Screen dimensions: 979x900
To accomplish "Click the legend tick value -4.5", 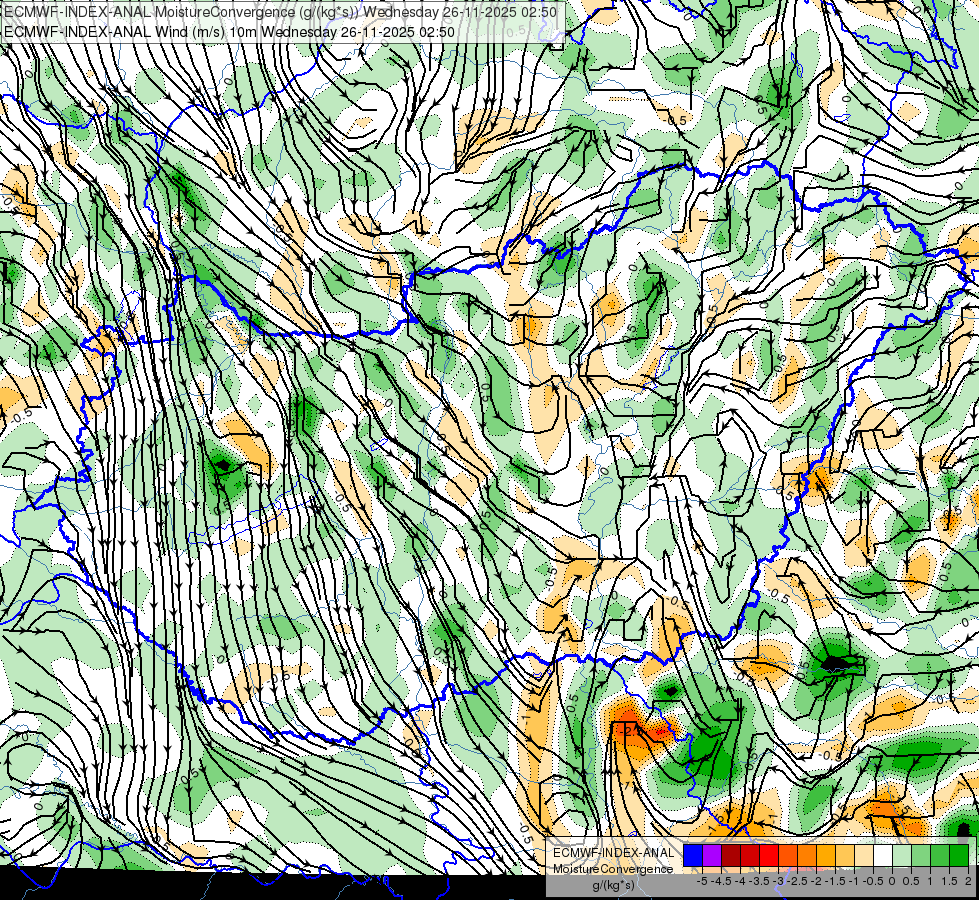I will click(x=721, y=881).
